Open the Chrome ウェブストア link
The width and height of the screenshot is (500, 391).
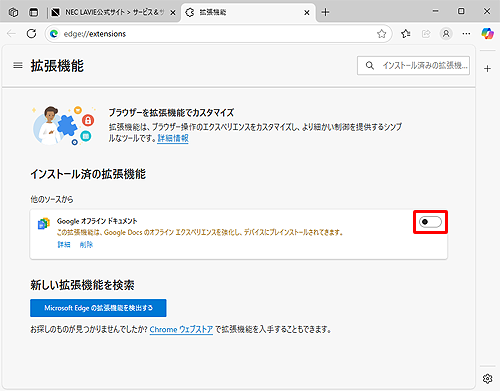(181, 329)
